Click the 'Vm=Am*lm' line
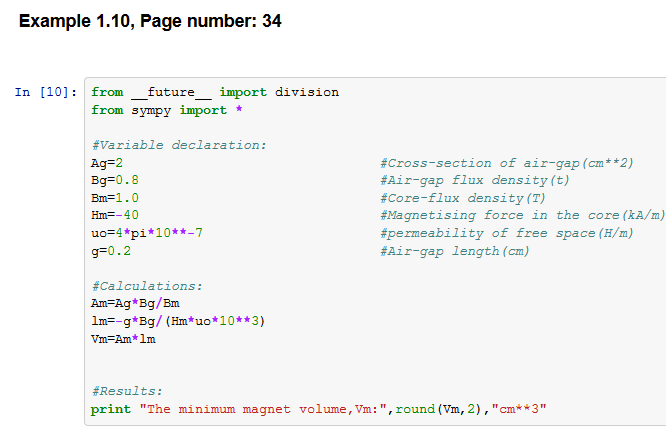The width and height of the screenshot is (666, 426). pos(122,339)
